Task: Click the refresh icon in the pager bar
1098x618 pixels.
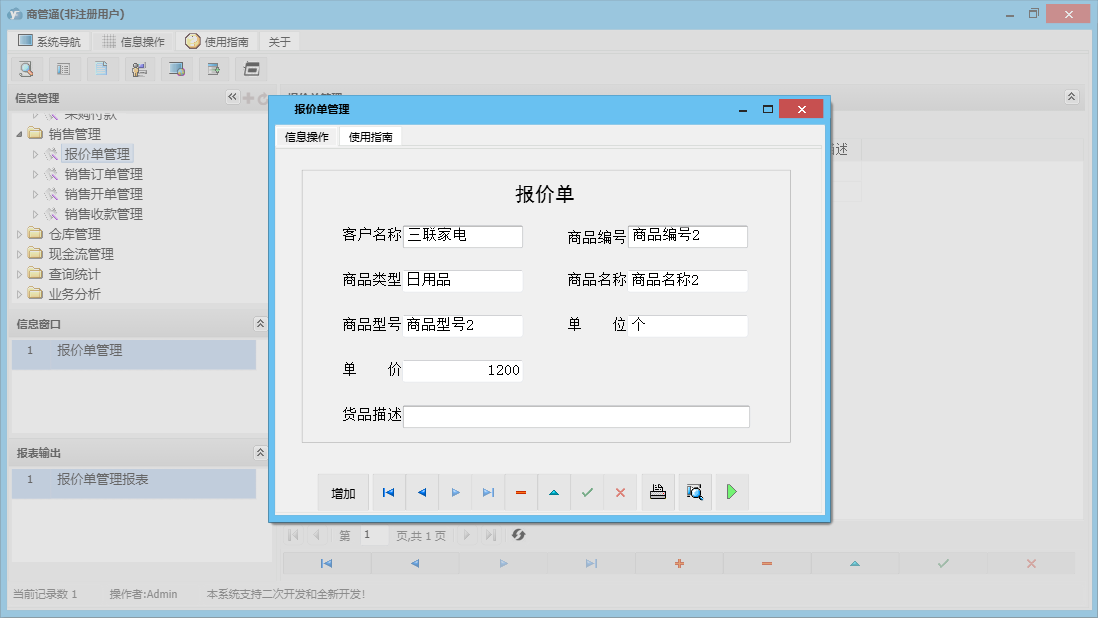Action: [x=518, y=535]
